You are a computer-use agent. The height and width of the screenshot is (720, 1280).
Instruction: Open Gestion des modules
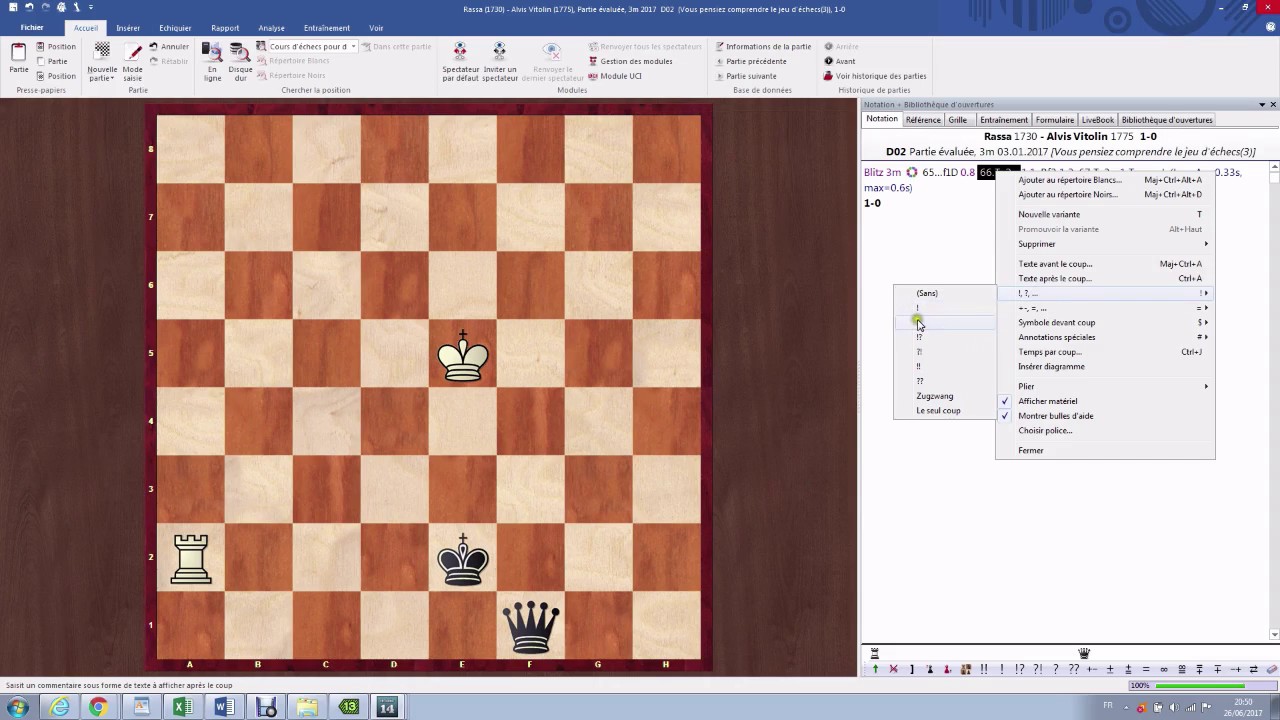click(x=630, y=61)
